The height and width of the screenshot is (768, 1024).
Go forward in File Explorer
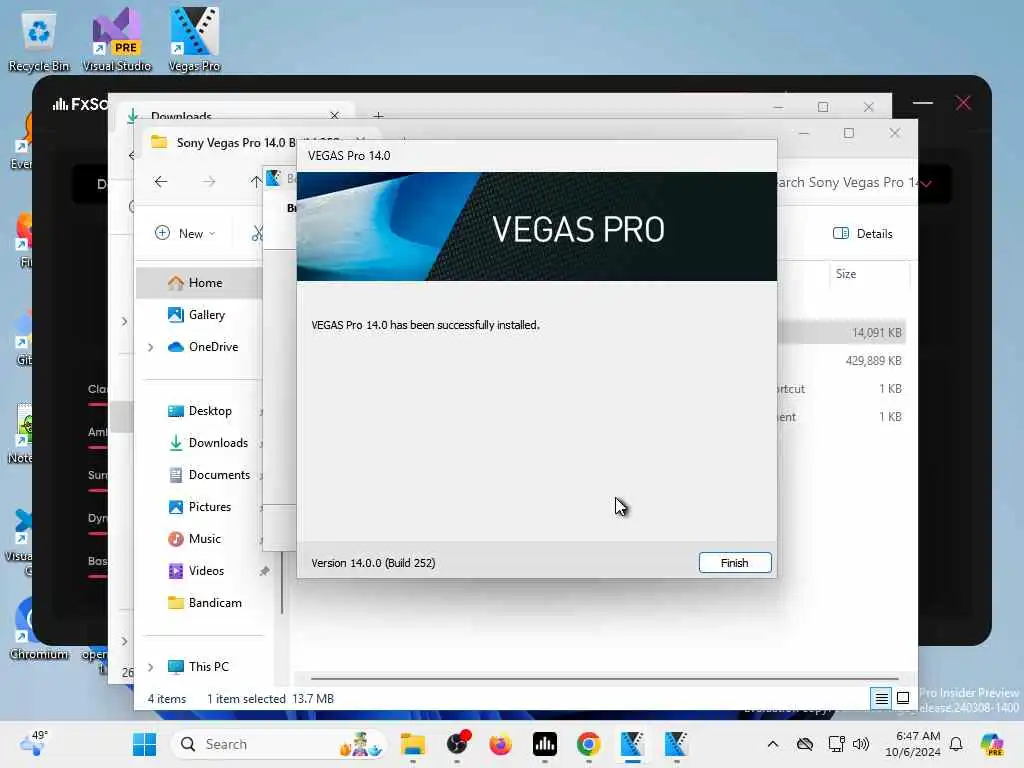(208, 182)
